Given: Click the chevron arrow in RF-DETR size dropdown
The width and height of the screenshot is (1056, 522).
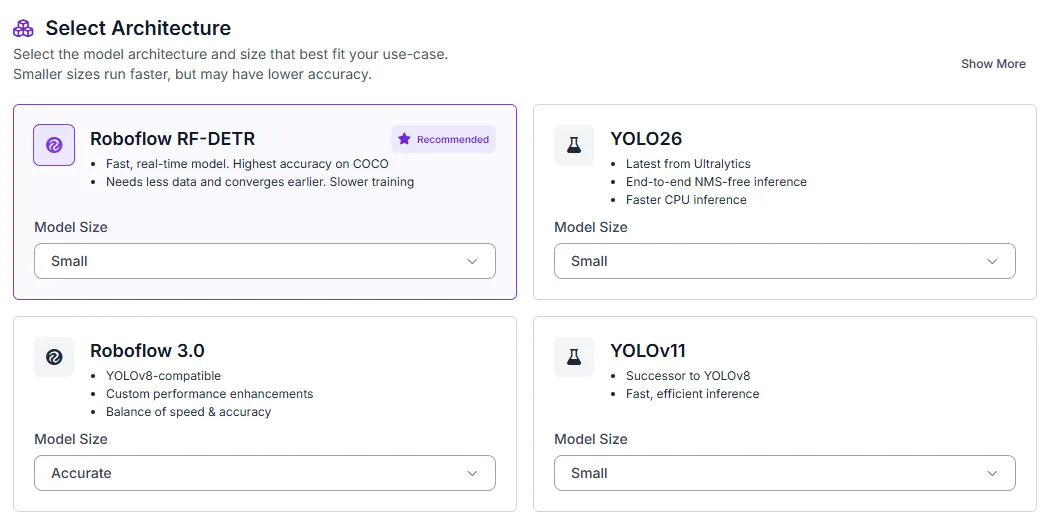Looking at the screenshot, I should point(472,261).
